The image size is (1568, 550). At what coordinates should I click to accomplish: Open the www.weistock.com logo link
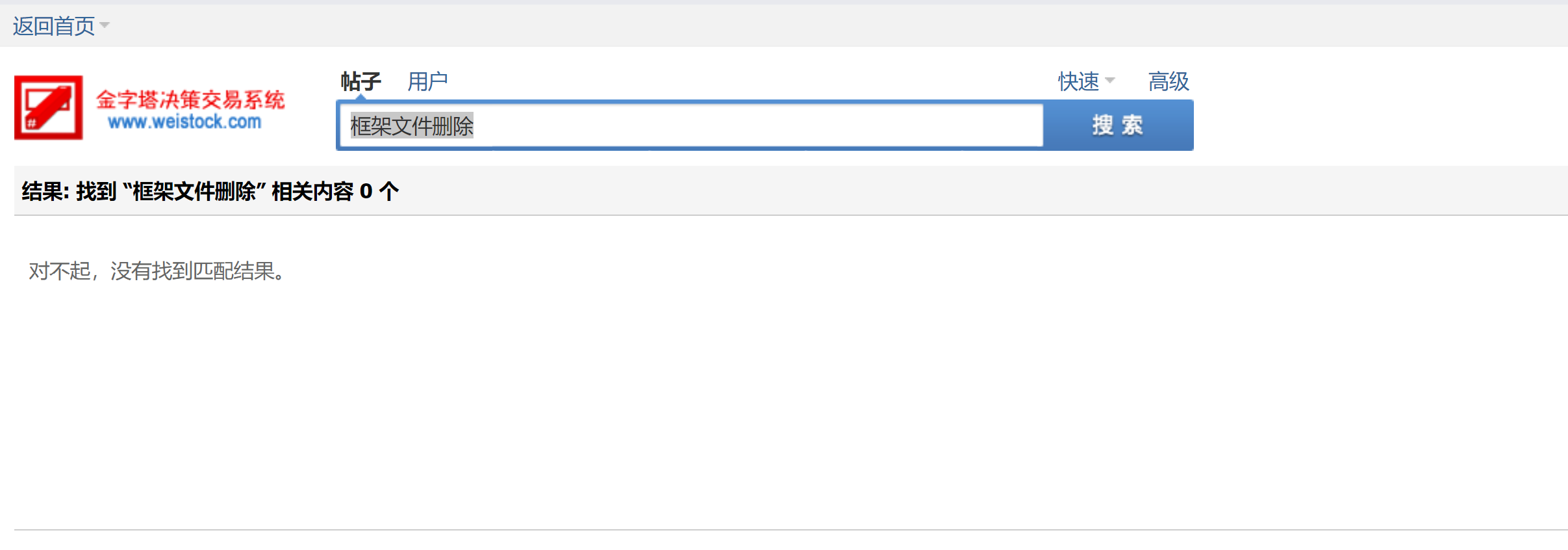(184, 122)
